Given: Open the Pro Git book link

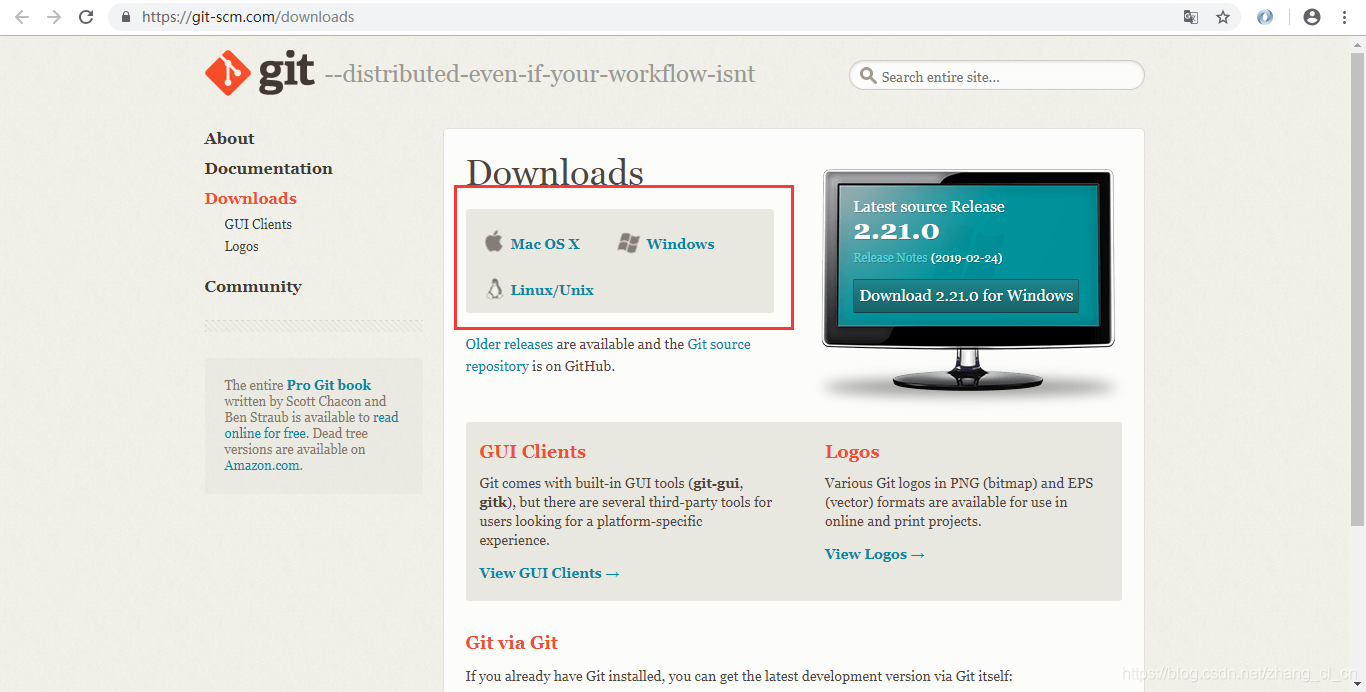Looking at the screenshot, I should pos(328,385).
